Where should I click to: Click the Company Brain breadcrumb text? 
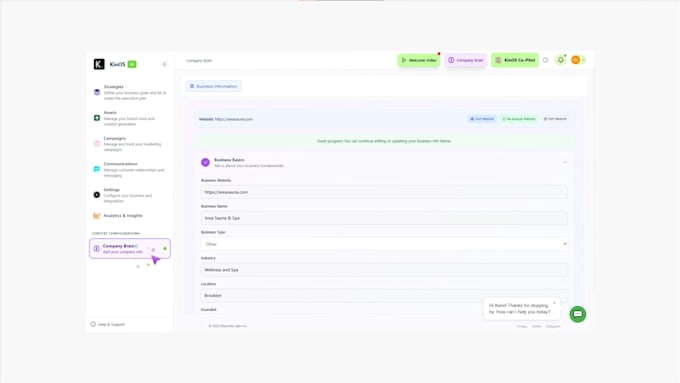(199, 61)
